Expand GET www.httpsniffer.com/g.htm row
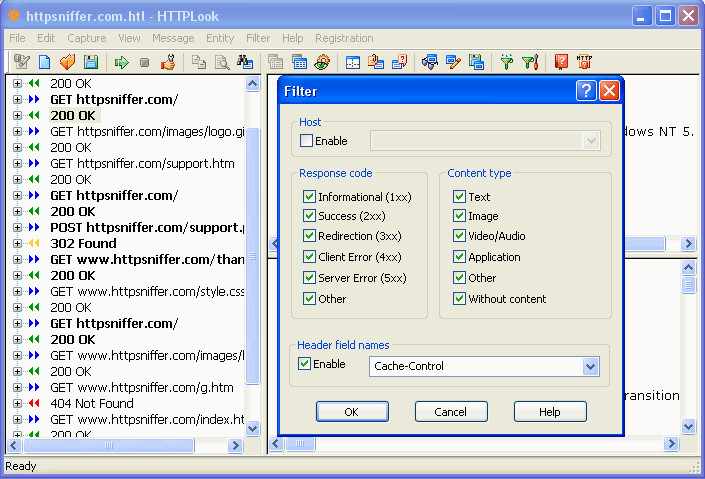This screenshot has width=705, height=479. point(17,387)
